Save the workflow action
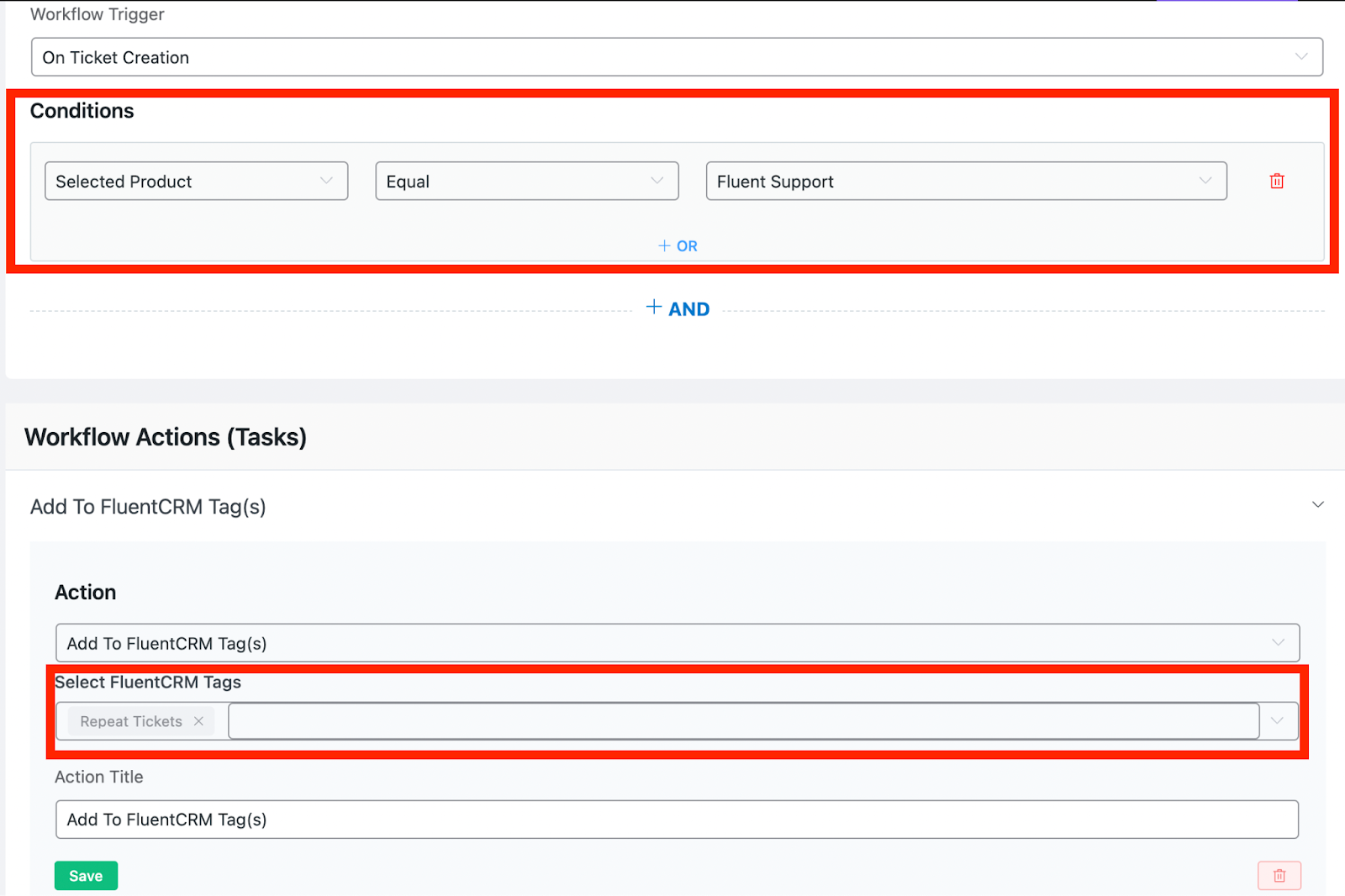 (x=86, y=876)
